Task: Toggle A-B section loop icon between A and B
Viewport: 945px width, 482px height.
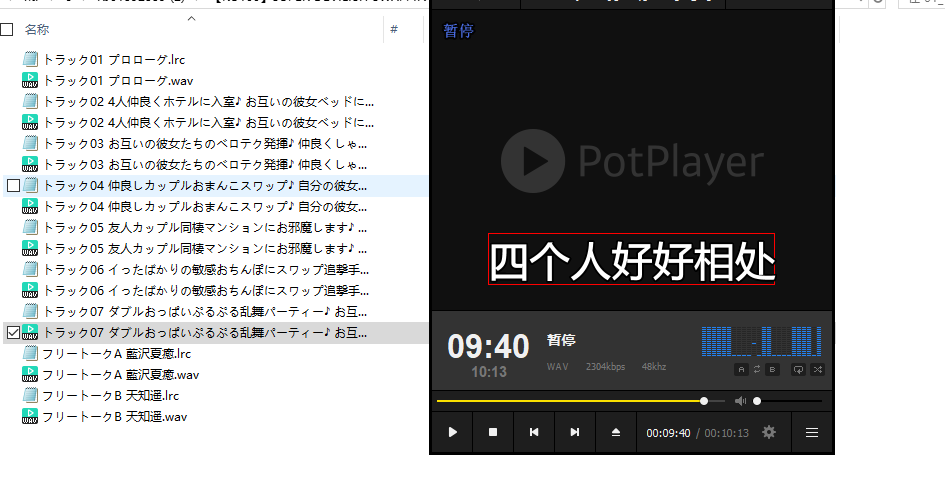Action: 757,369
